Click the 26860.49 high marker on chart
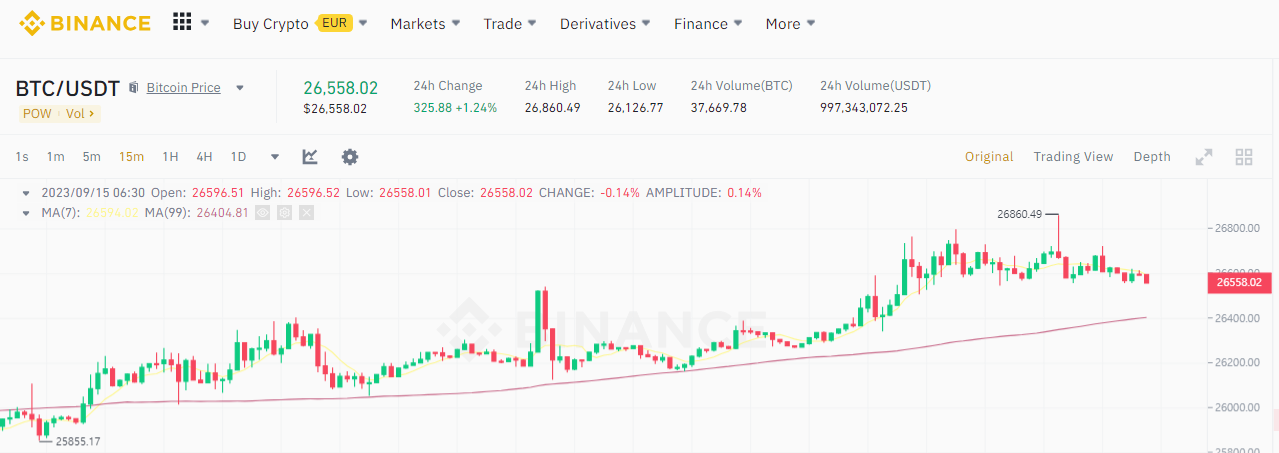 click(x=1020, y=213)
